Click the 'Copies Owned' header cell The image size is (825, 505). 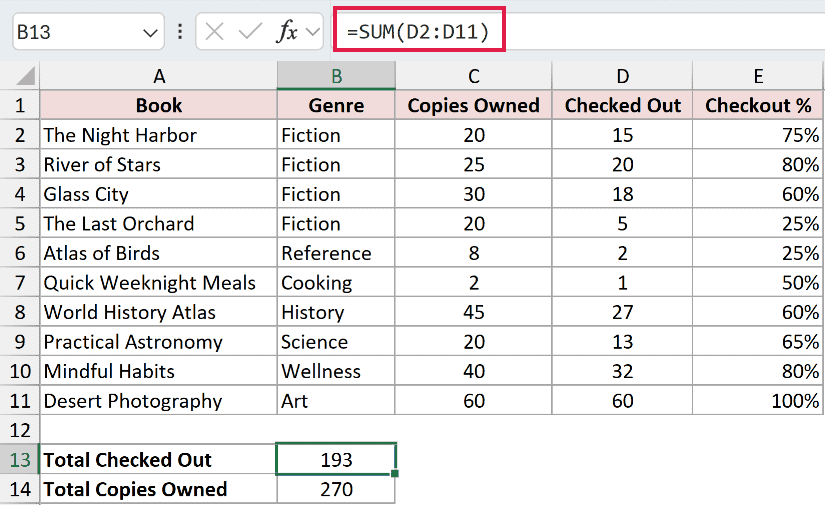click(x=474, y=106)
